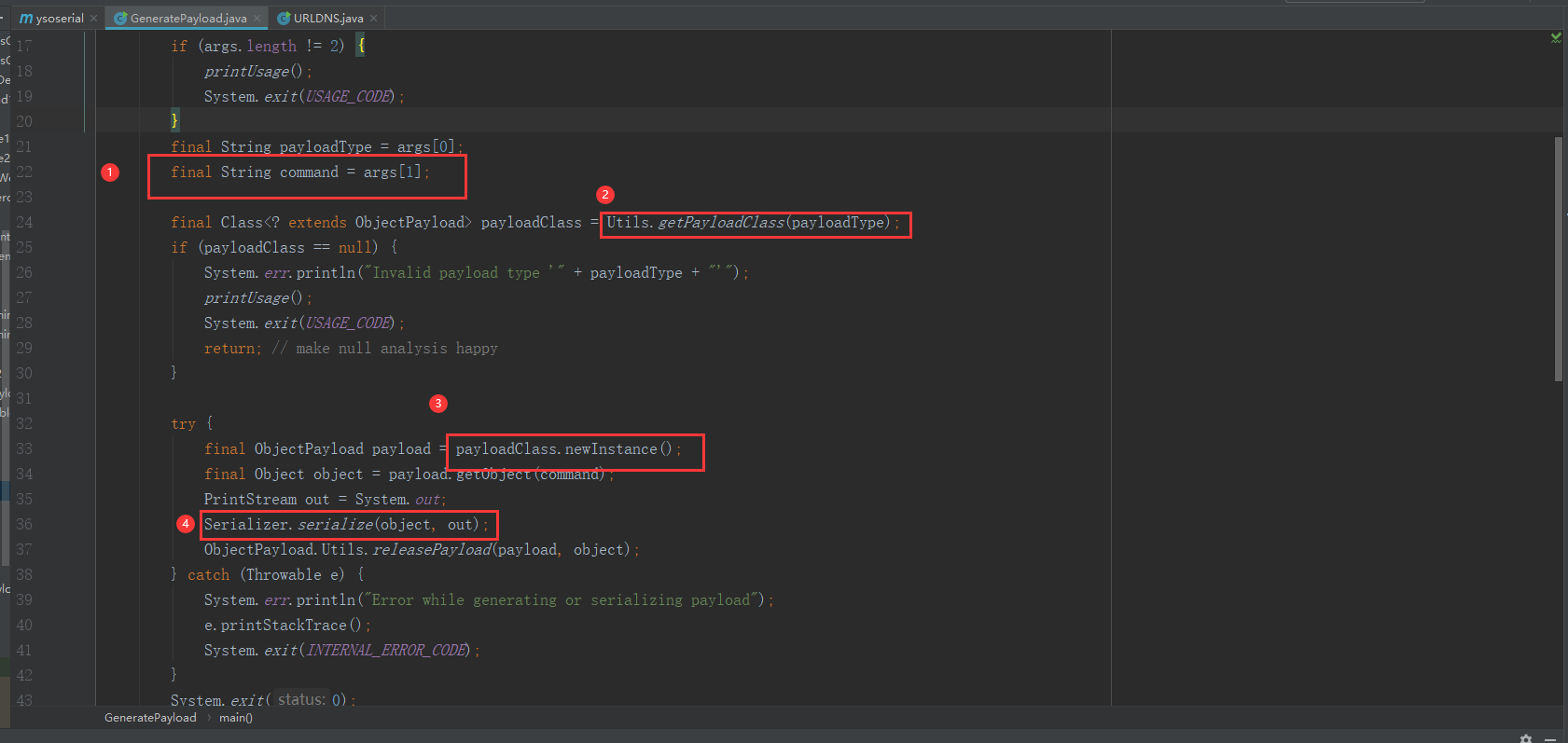Click the Java class icon on GeneratePayload.java tab
This screenshot has height=743, width=1568.
coord(120,18)
